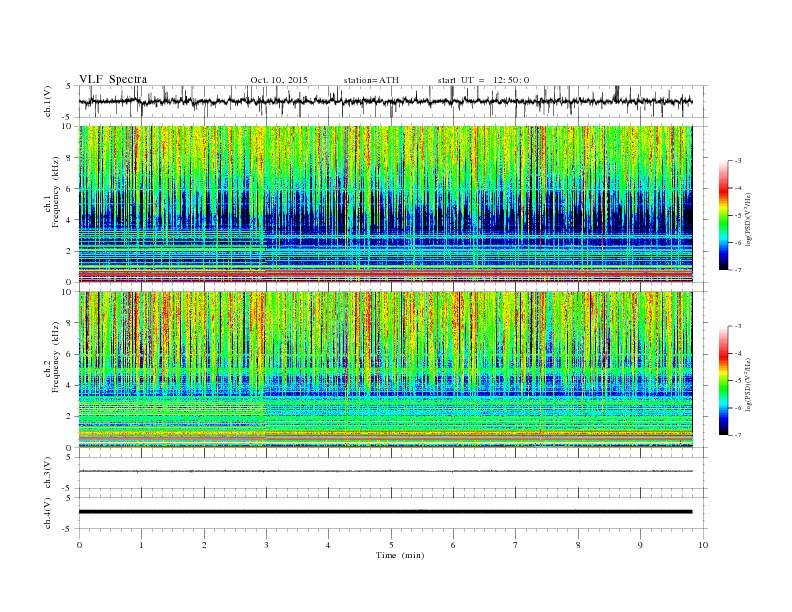Screen dimensions: 792x612
Task: Click the "ch.1(V)" waveform axis label
Action: pyautogui.click(x=48, y=101)
